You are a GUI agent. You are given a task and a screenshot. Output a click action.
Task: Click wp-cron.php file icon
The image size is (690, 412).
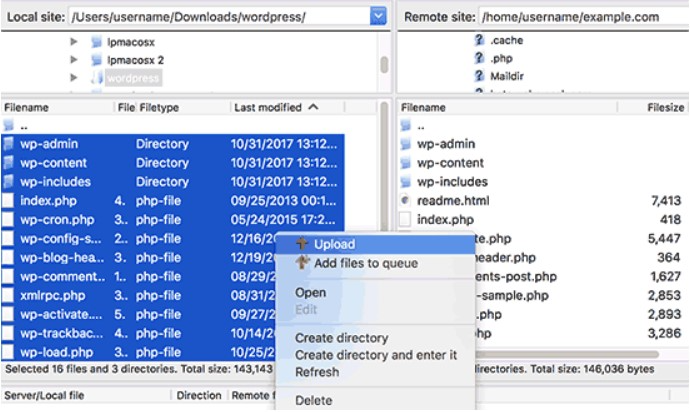tap(8, 219)
